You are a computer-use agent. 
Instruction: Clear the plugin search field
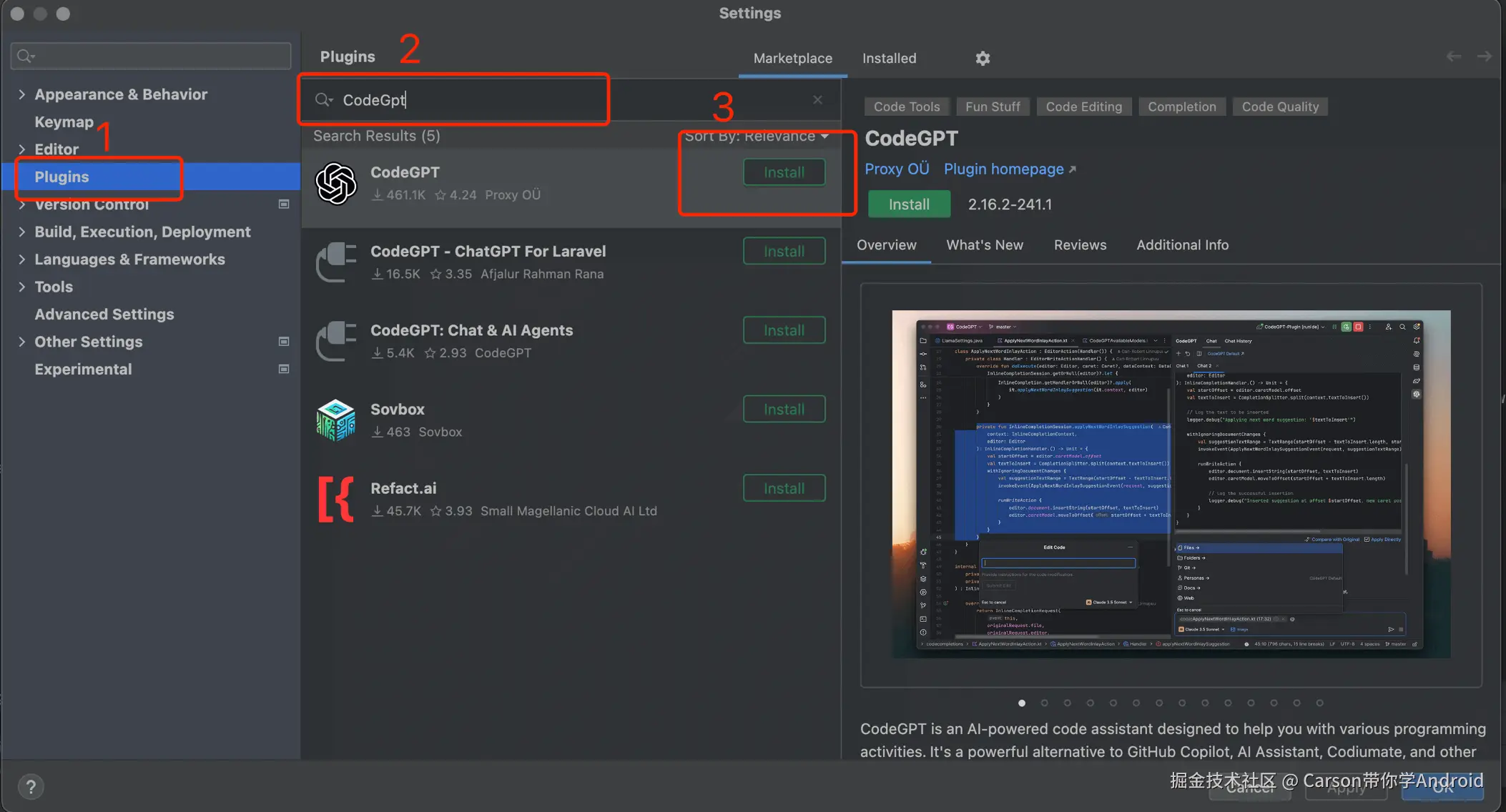point(817,100)
